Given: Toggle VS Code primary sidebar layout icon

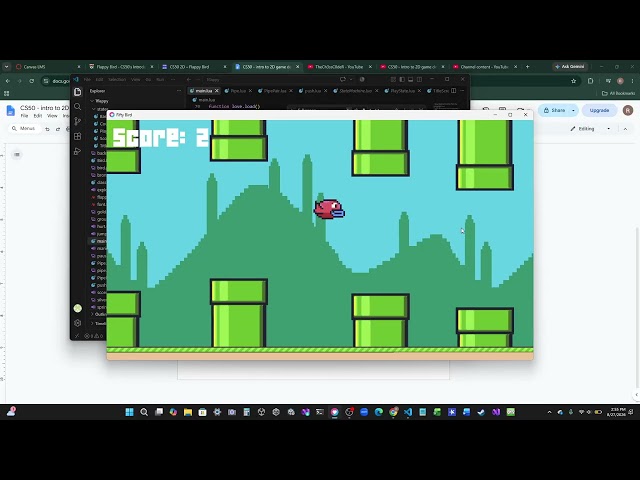Looking at the screenshot, I should [x=402, y=79].
